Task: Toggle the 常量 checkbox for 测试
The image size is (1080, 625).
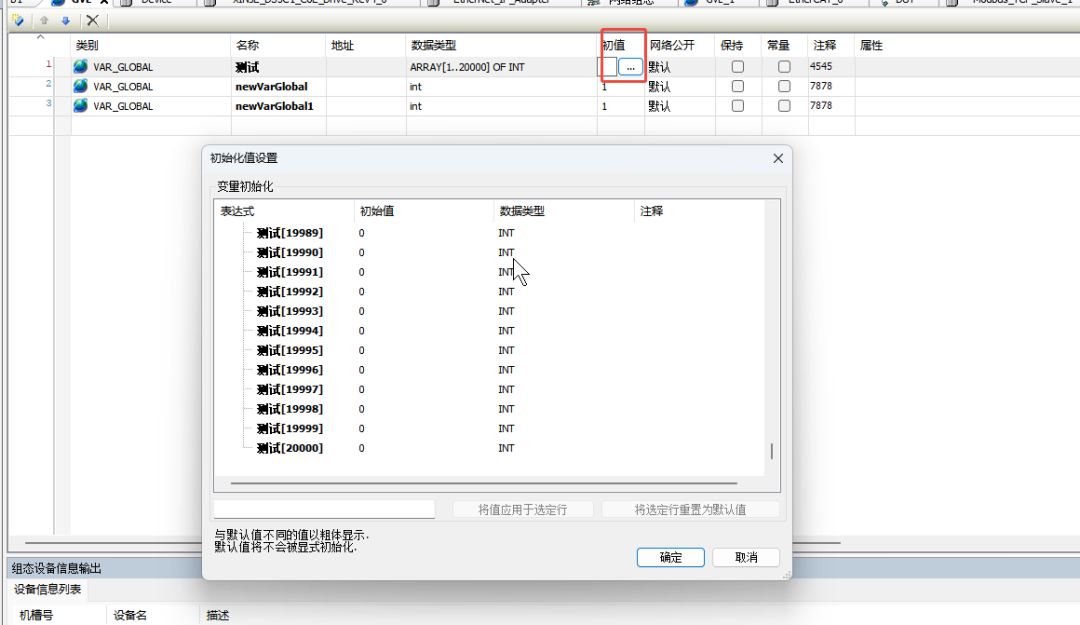Action: [x=784, y=67]
